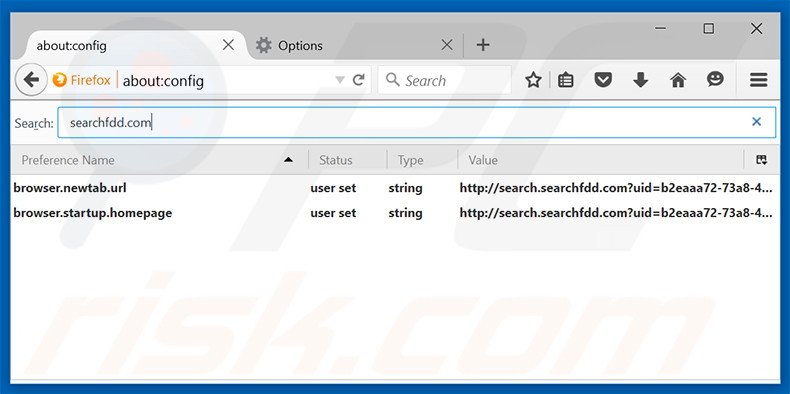Click the Firefox identity icon in address bar

pyautogui.click(x=59, y=80)
